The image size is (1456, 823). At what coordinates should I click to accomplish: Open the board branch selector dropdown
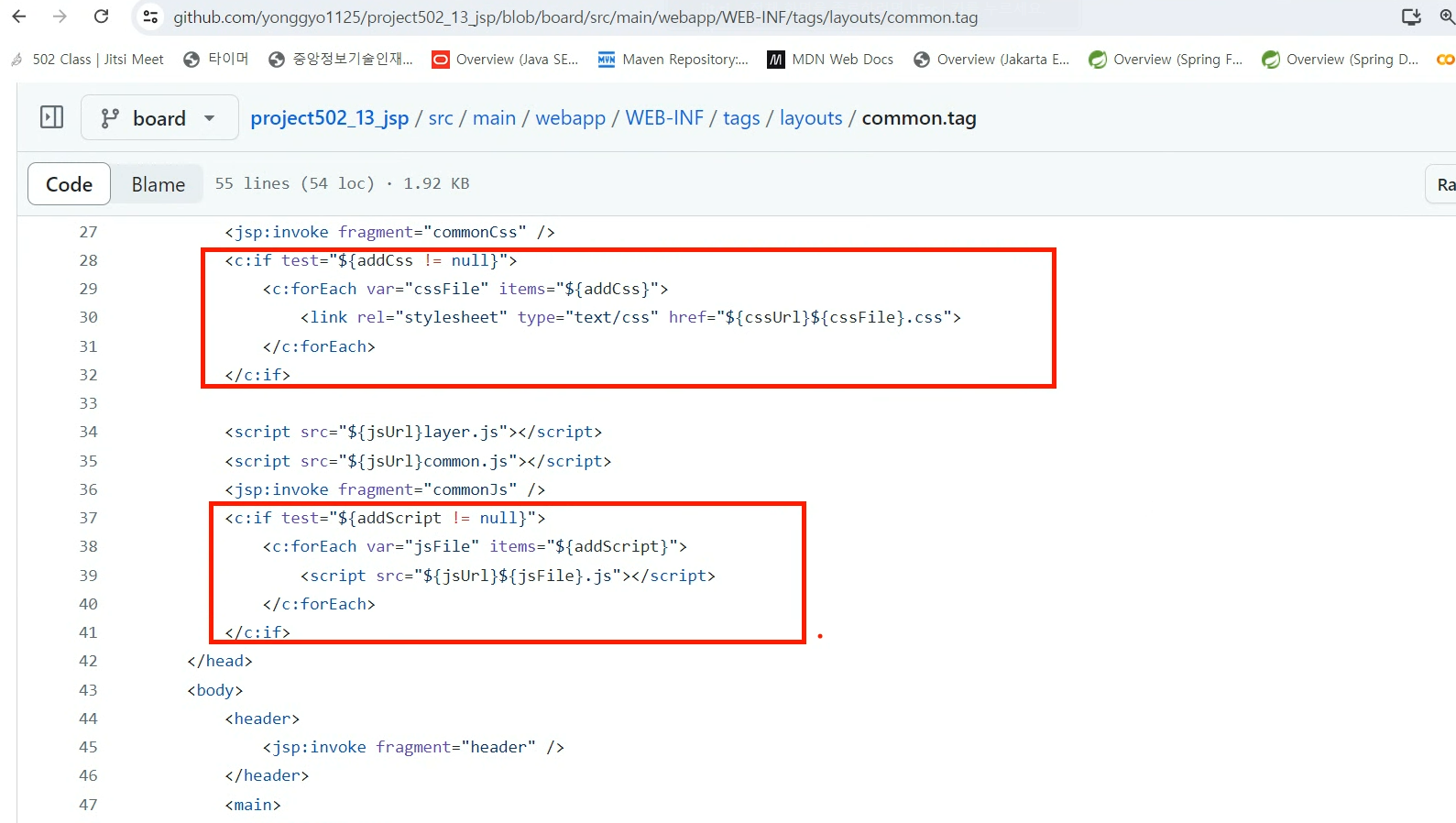(159, 117)
